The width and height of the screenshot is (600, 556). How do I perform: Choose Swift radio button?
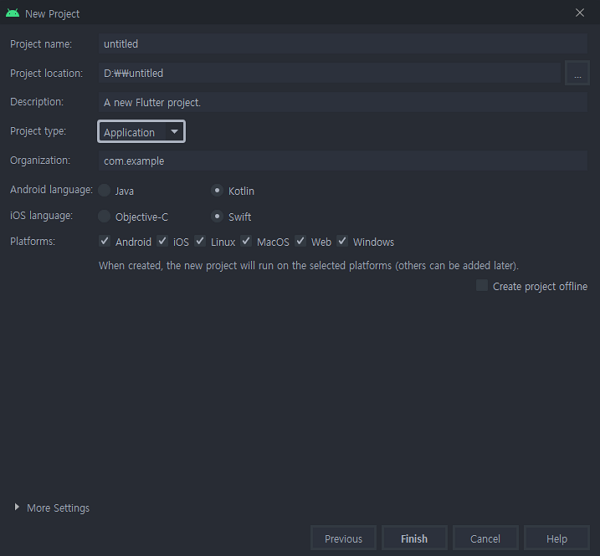[217, 216]
